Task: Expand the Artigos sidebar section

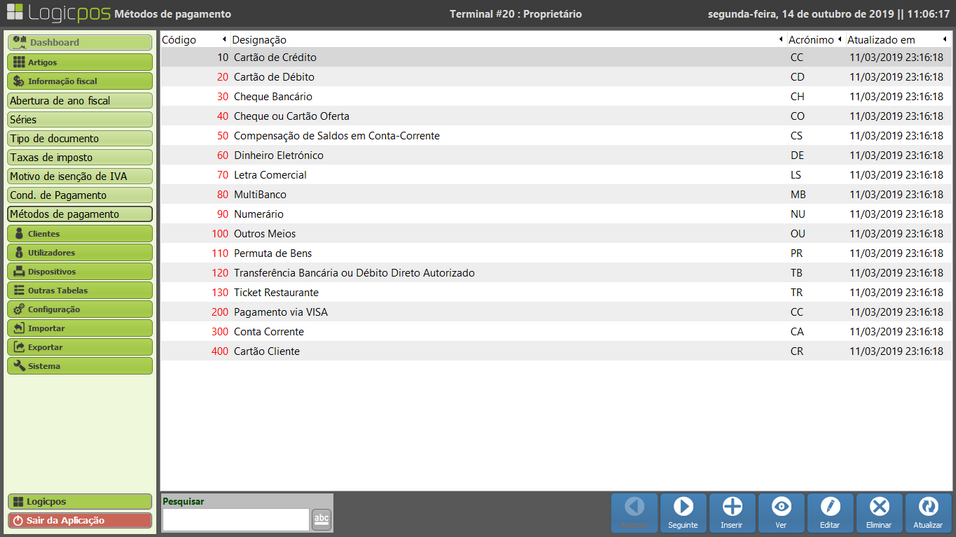Action: tap(80, 62)
